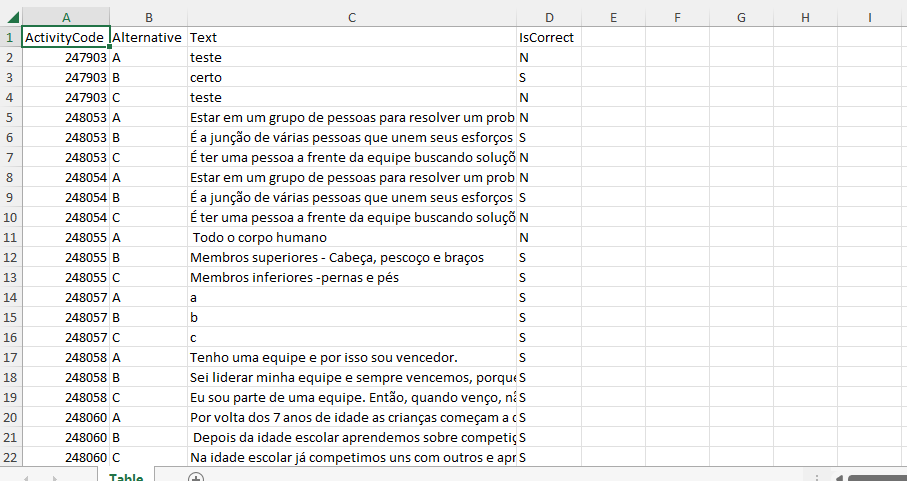Select the 'a' text cell in row 14
This screenshot has height=481, width=907.
point(352,297)
